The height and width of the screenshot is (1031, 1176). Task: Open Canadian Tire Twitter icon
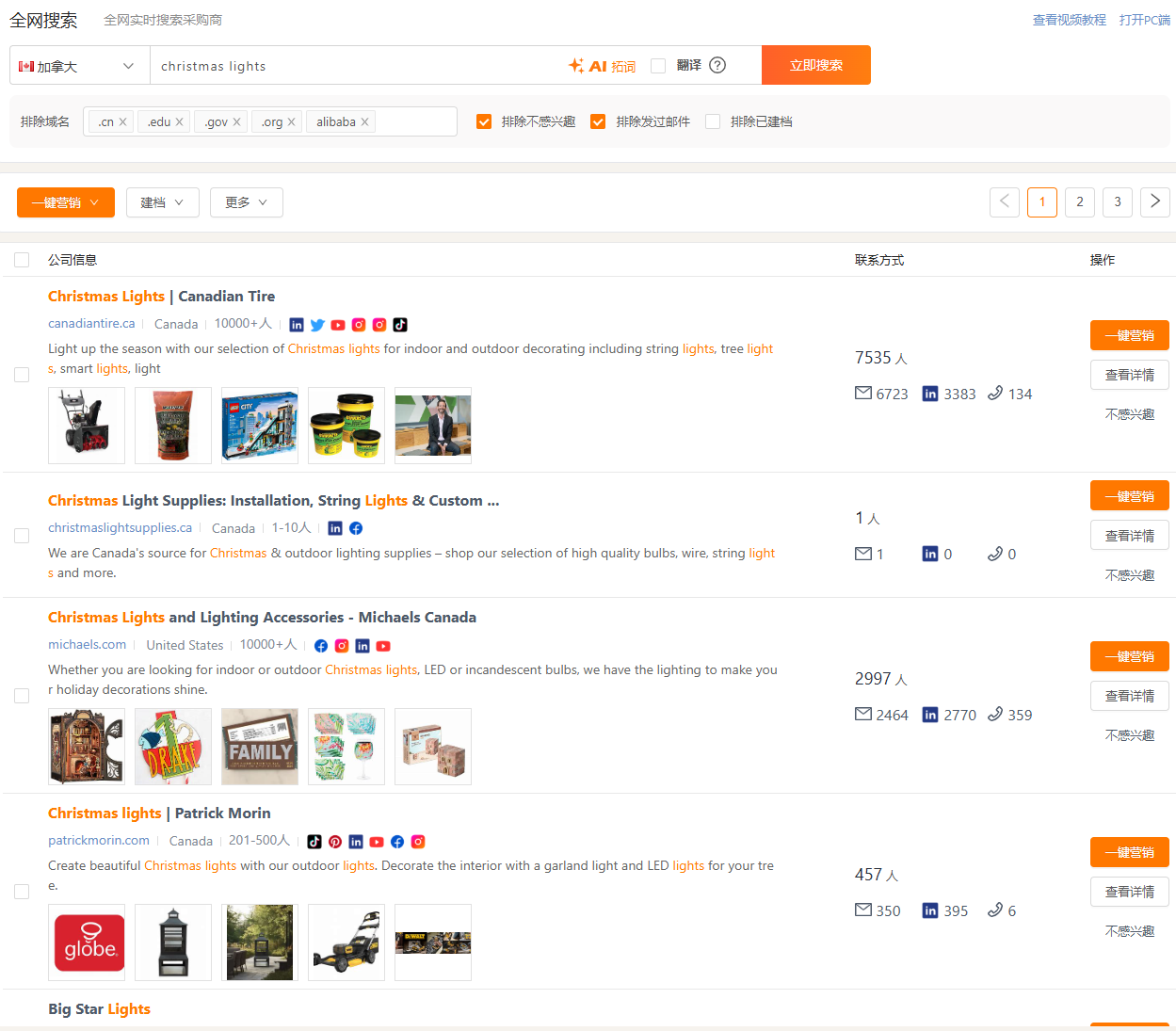(317, 325)
